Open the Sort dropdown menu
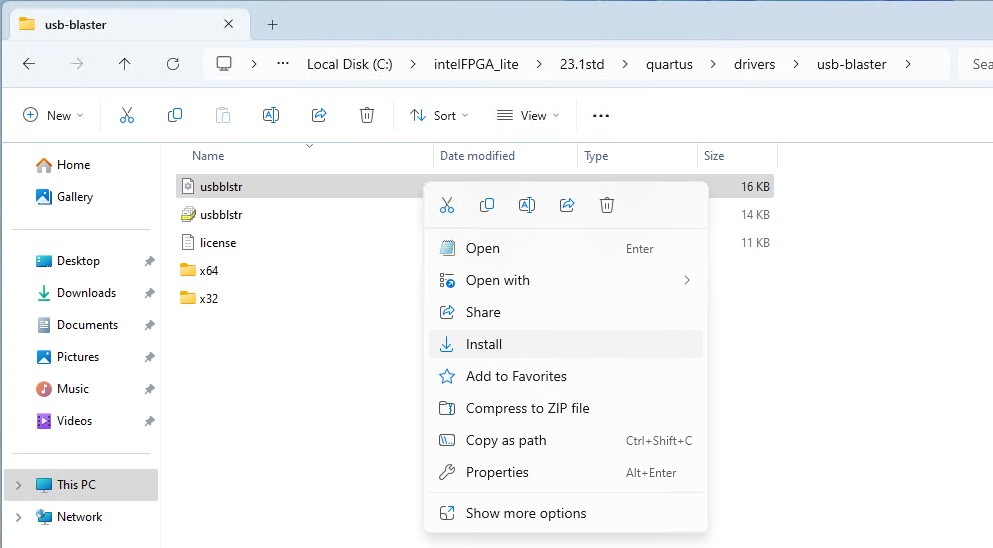The height and width of the screenshot is (548, 993). (439, 115)
